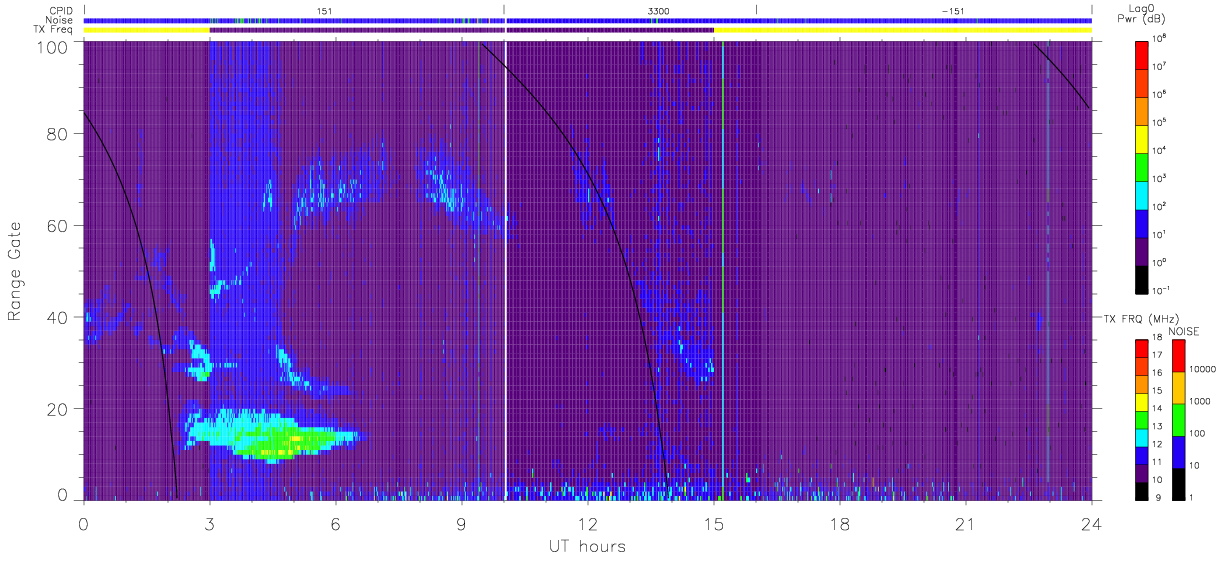
Task: Click the 12 tick on UT hours axis
Action: click(x=587, y=522)
